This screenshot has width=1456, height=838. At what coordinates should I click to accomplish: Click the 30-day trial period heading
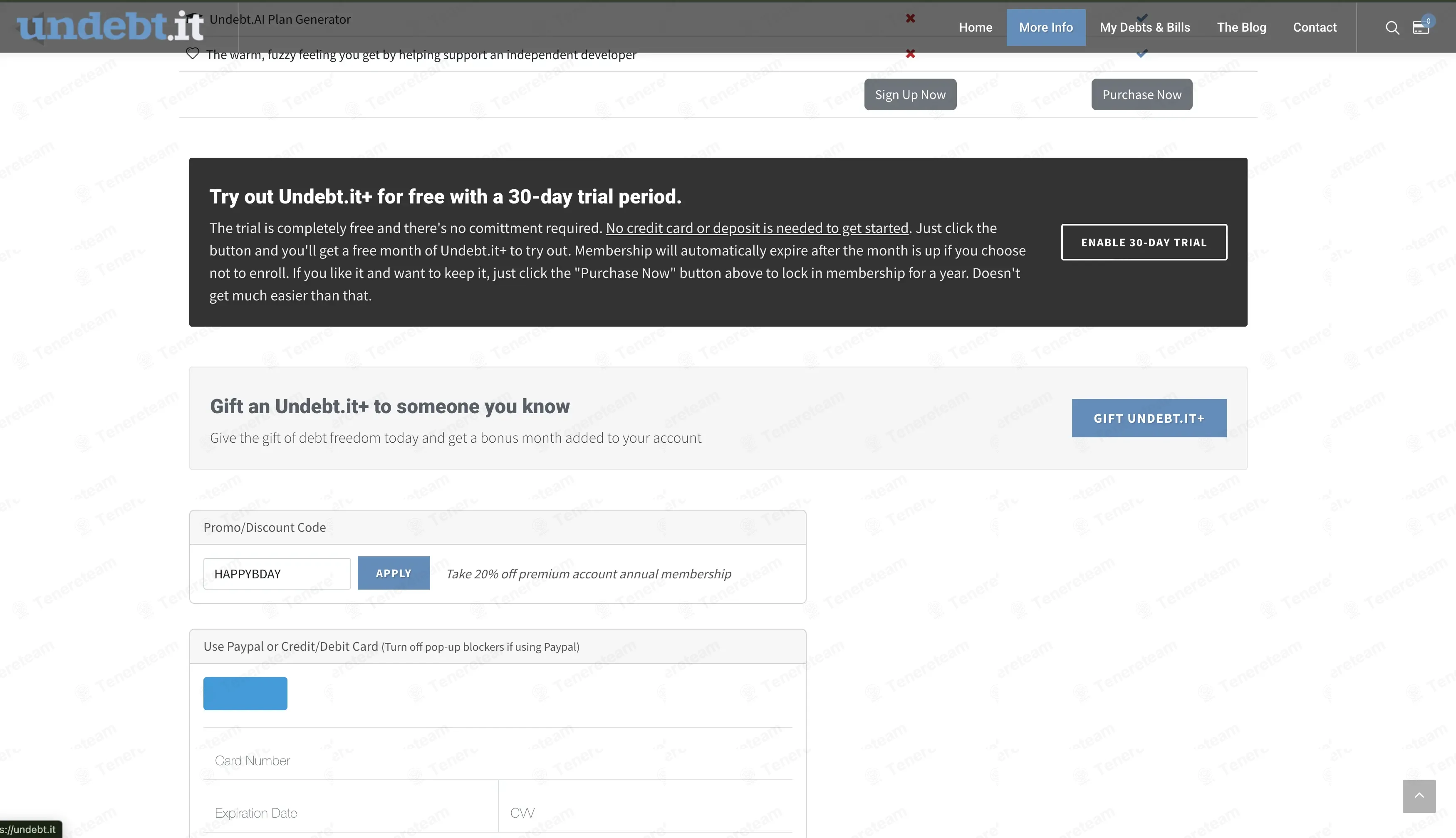(x=445, y=196)
